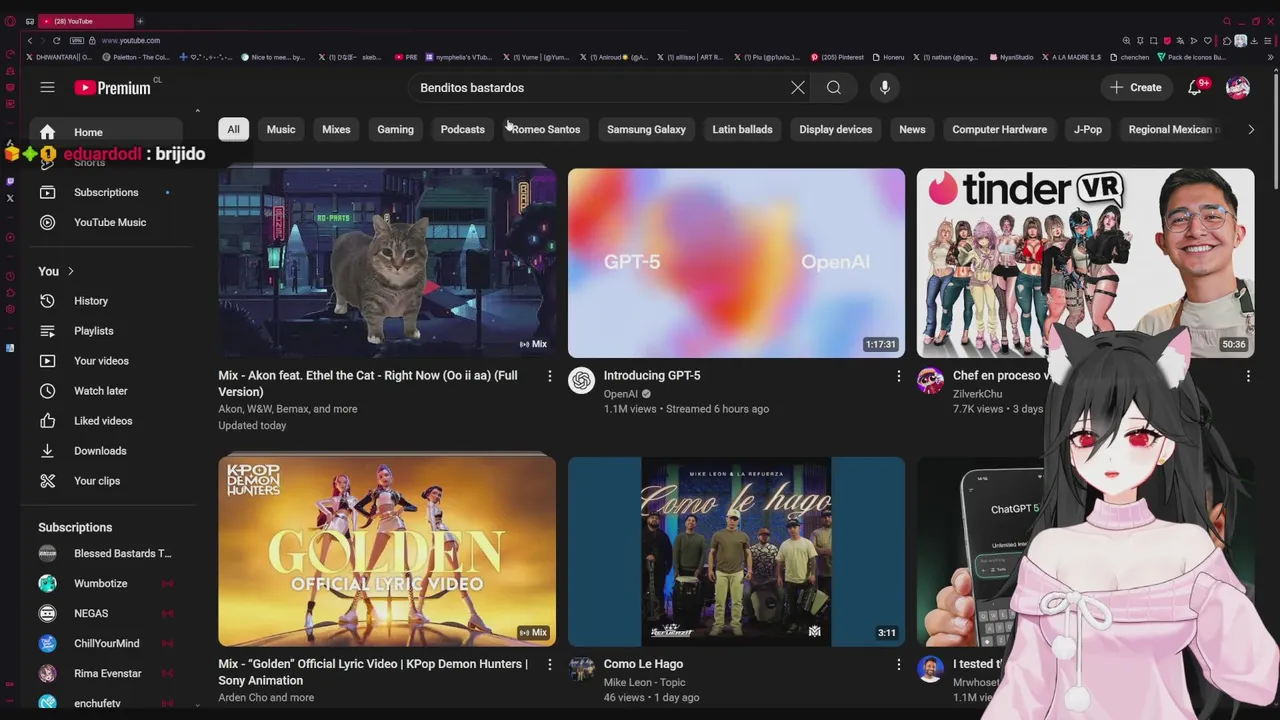Reload the page in the browser
1280x720 pixels.
pyautogui.click(x=56, y=40)
